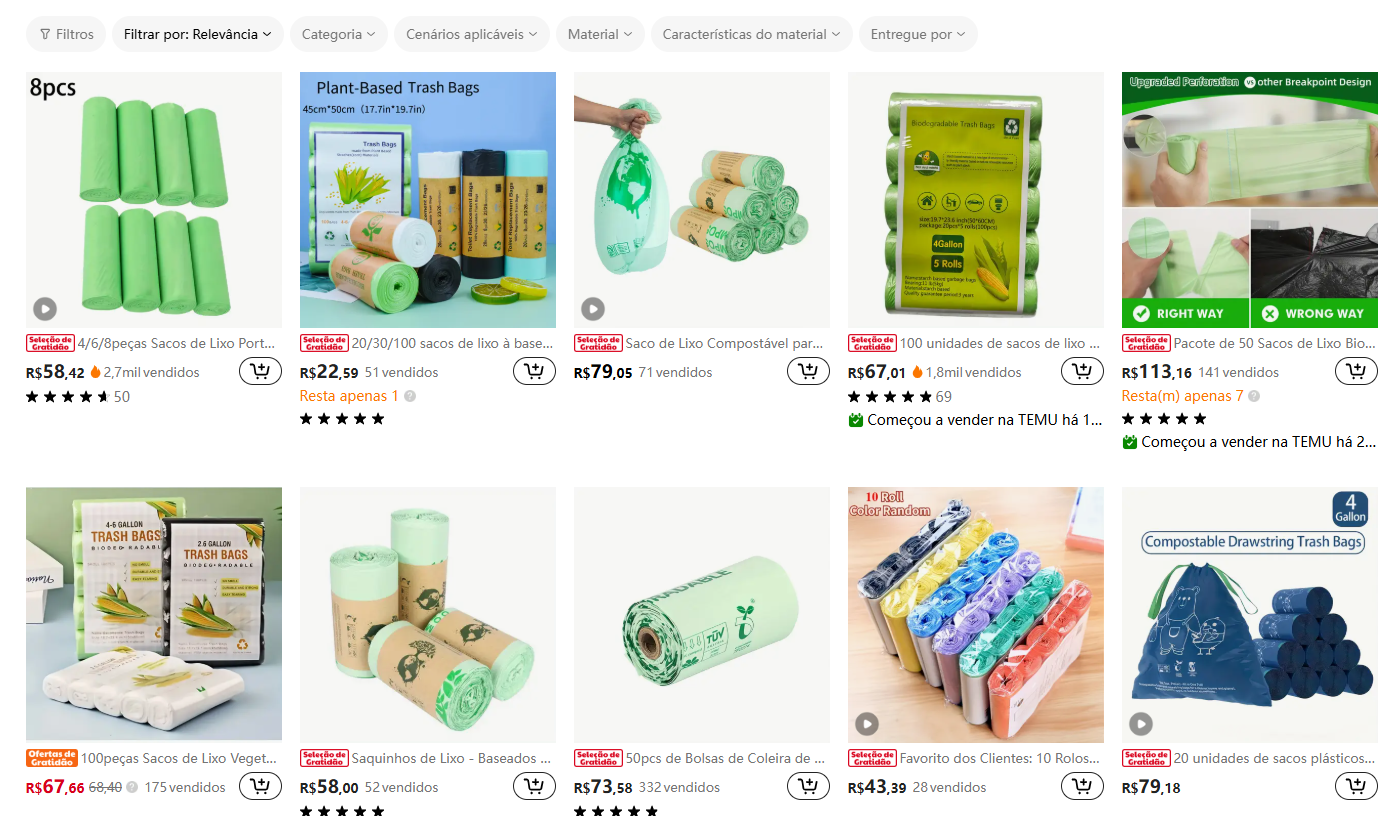Open the Cenários aplicáveis dropdown

coord(472,34)
